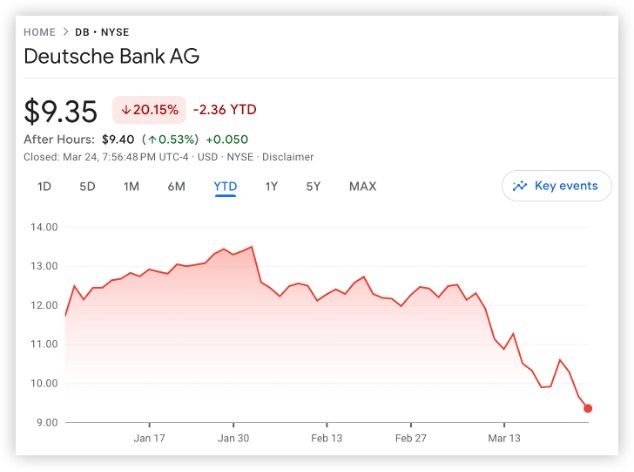Switch to the 6M range tab
This screenshot has width=634, height=472.
pyautogui.click(x=176, y=186)
